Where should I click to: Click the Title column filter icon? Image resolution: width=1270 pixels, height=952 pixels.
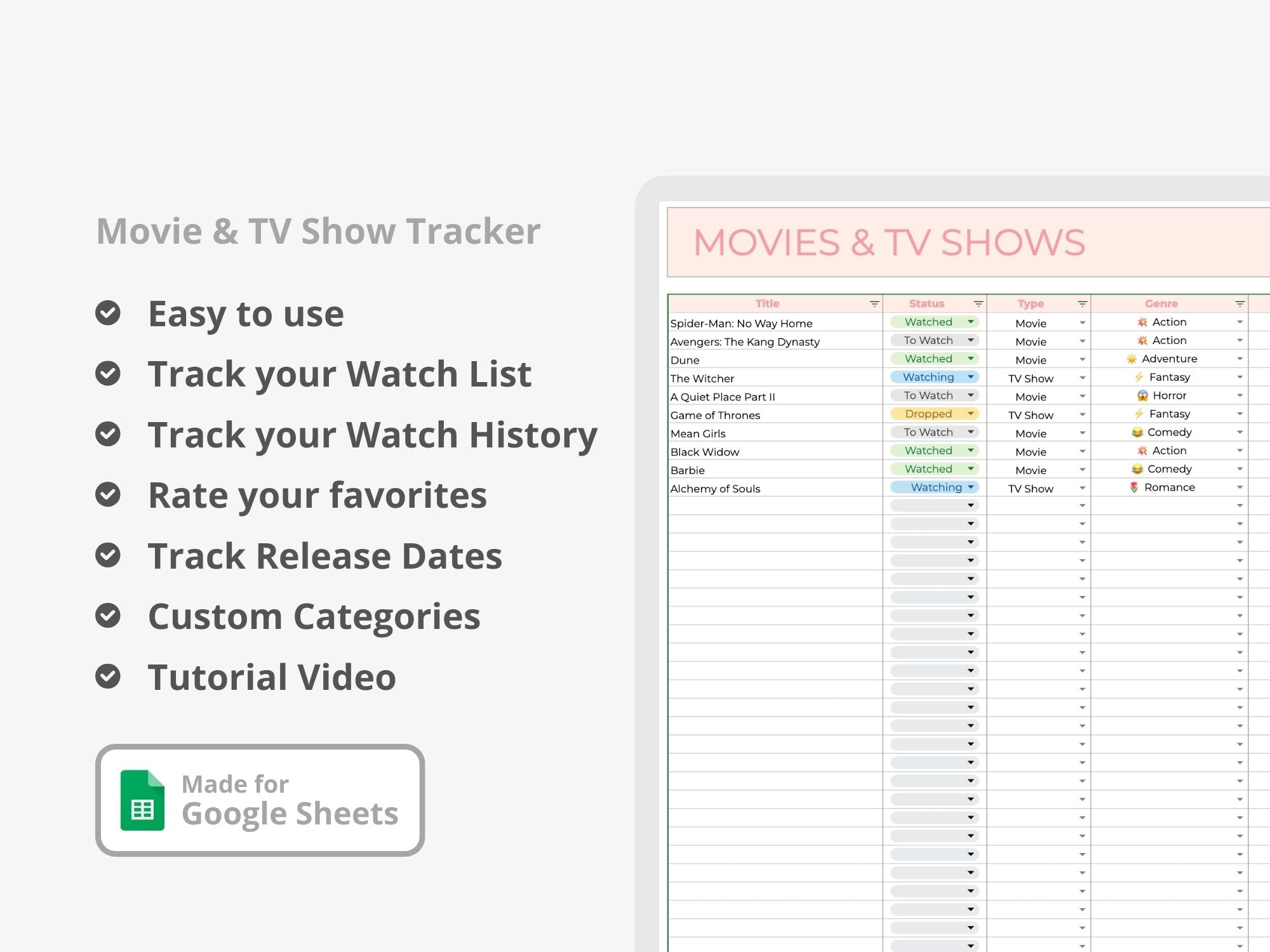(874, 304)
